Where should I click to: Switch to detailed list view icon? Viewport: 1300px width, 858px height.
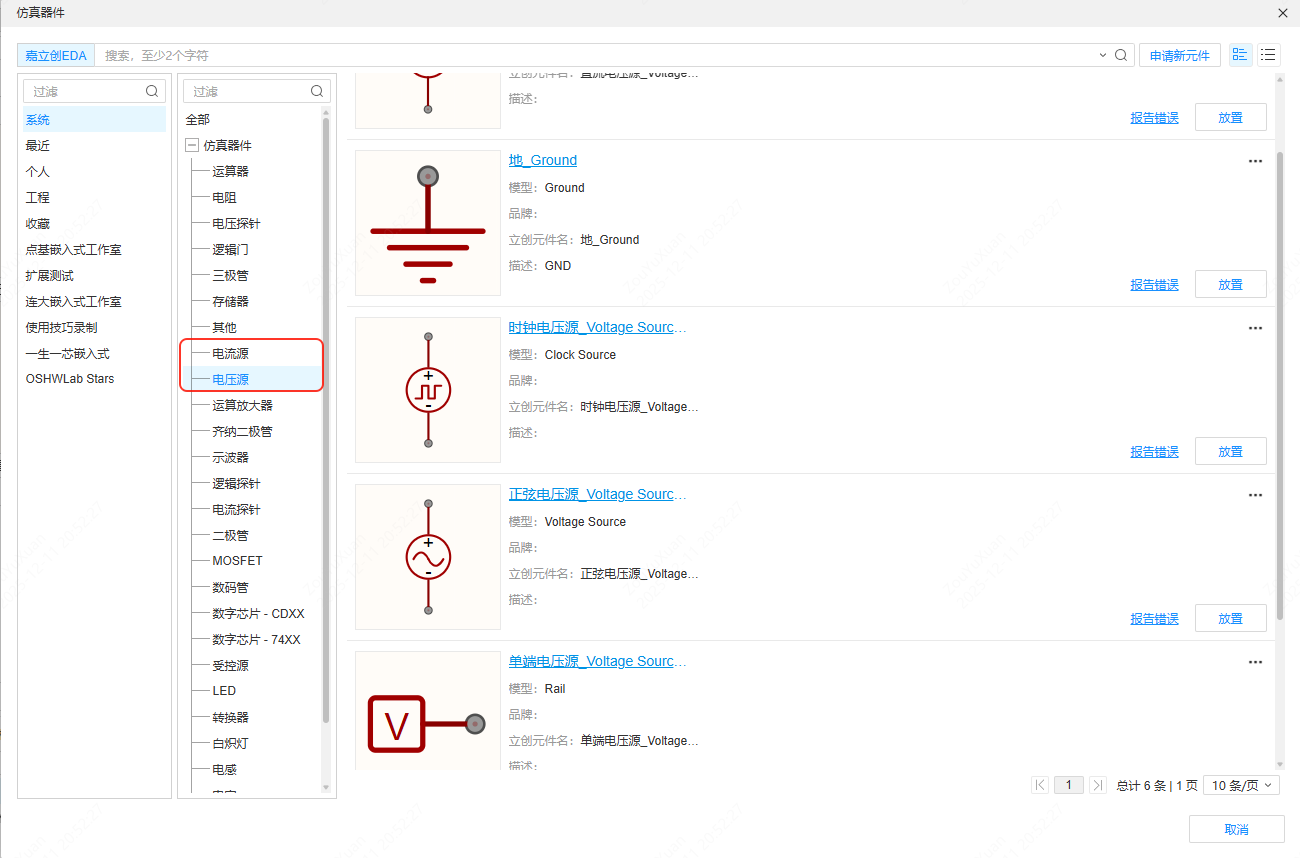pos(1240,55)
